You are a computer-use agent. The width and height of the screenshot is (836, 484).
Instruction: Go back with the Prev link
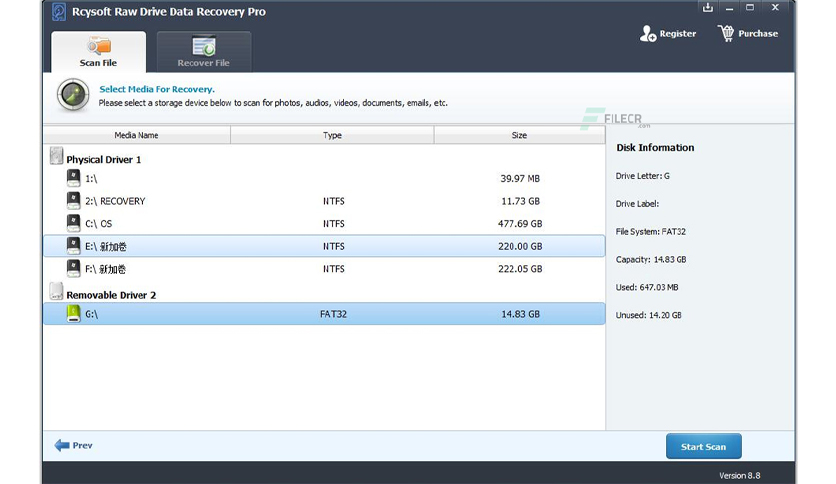point(82,445)
